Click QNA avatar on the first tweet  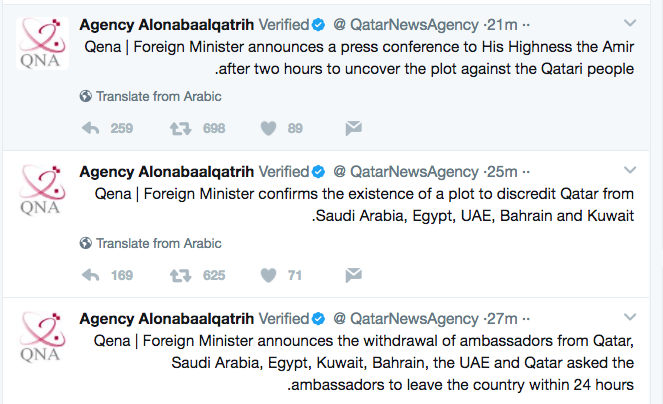coord(42,44)
